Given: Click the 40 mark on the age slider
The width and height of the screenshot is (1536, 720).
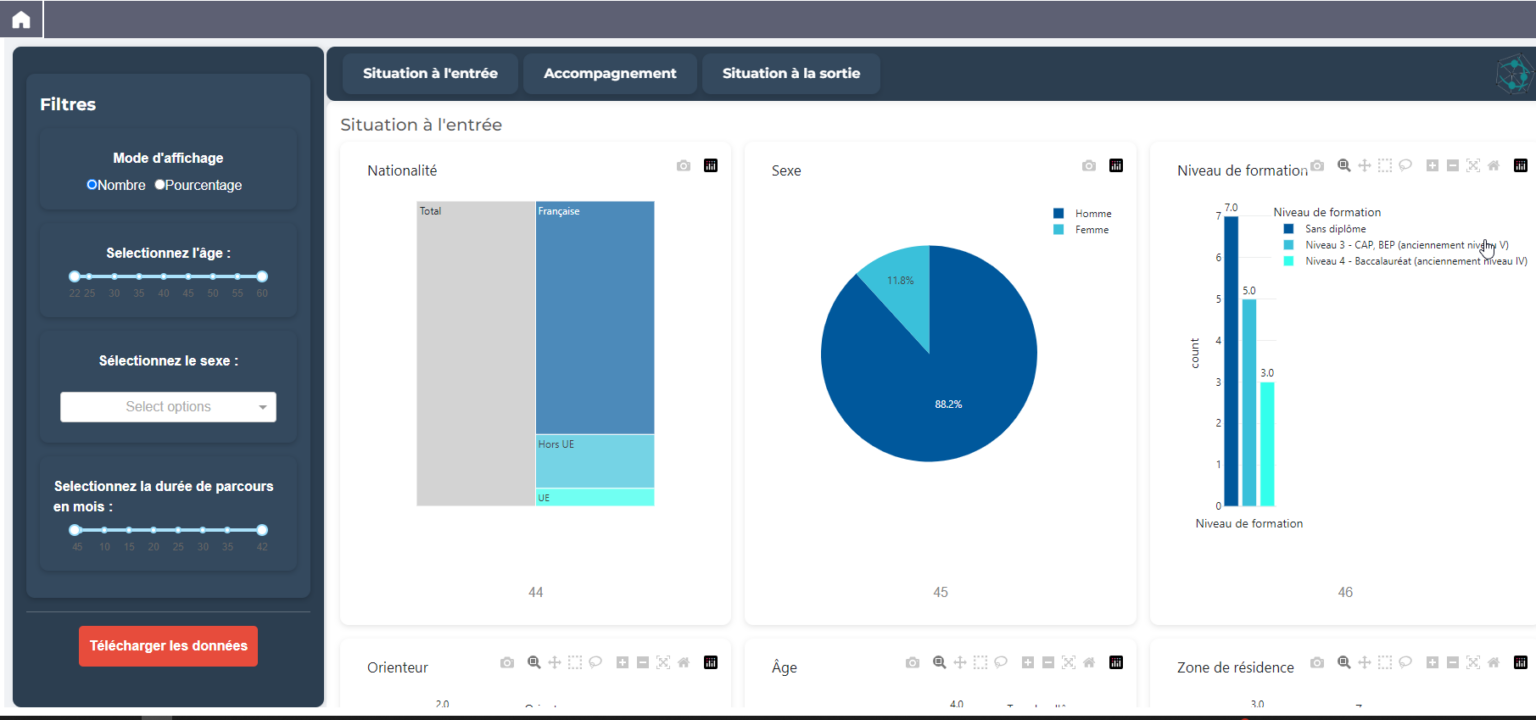Looking at the screenshot, I should pyautogui.click(x=163, y=277).
